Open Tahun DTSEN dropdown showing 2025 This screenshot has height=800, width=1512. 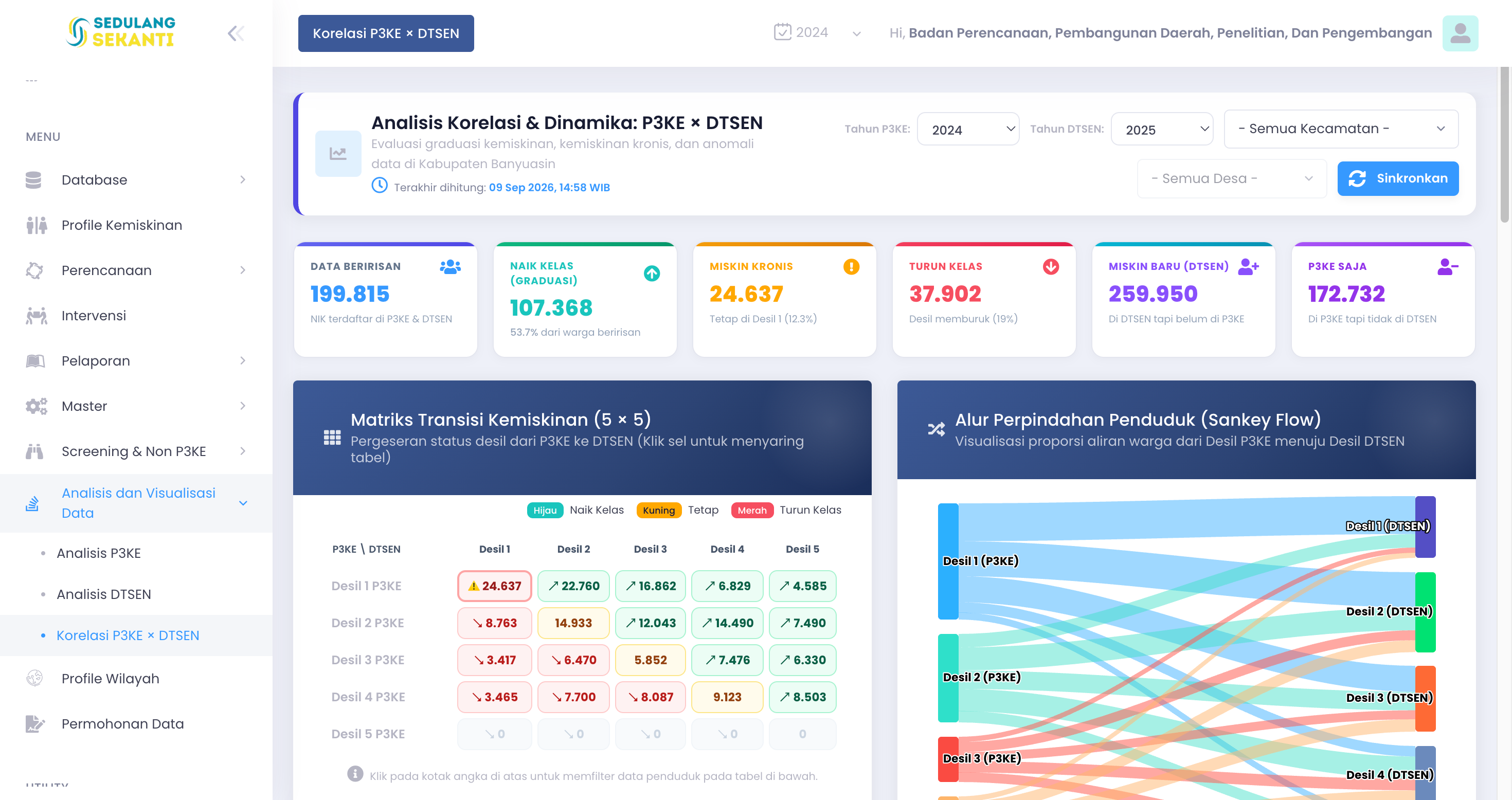pyautogui.click(x=1162, y=129)
